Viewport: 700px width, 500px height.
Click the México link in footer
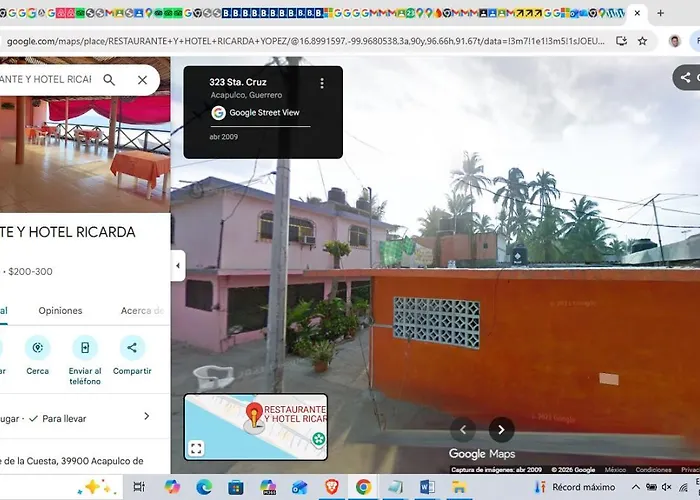tap(615, 470)
